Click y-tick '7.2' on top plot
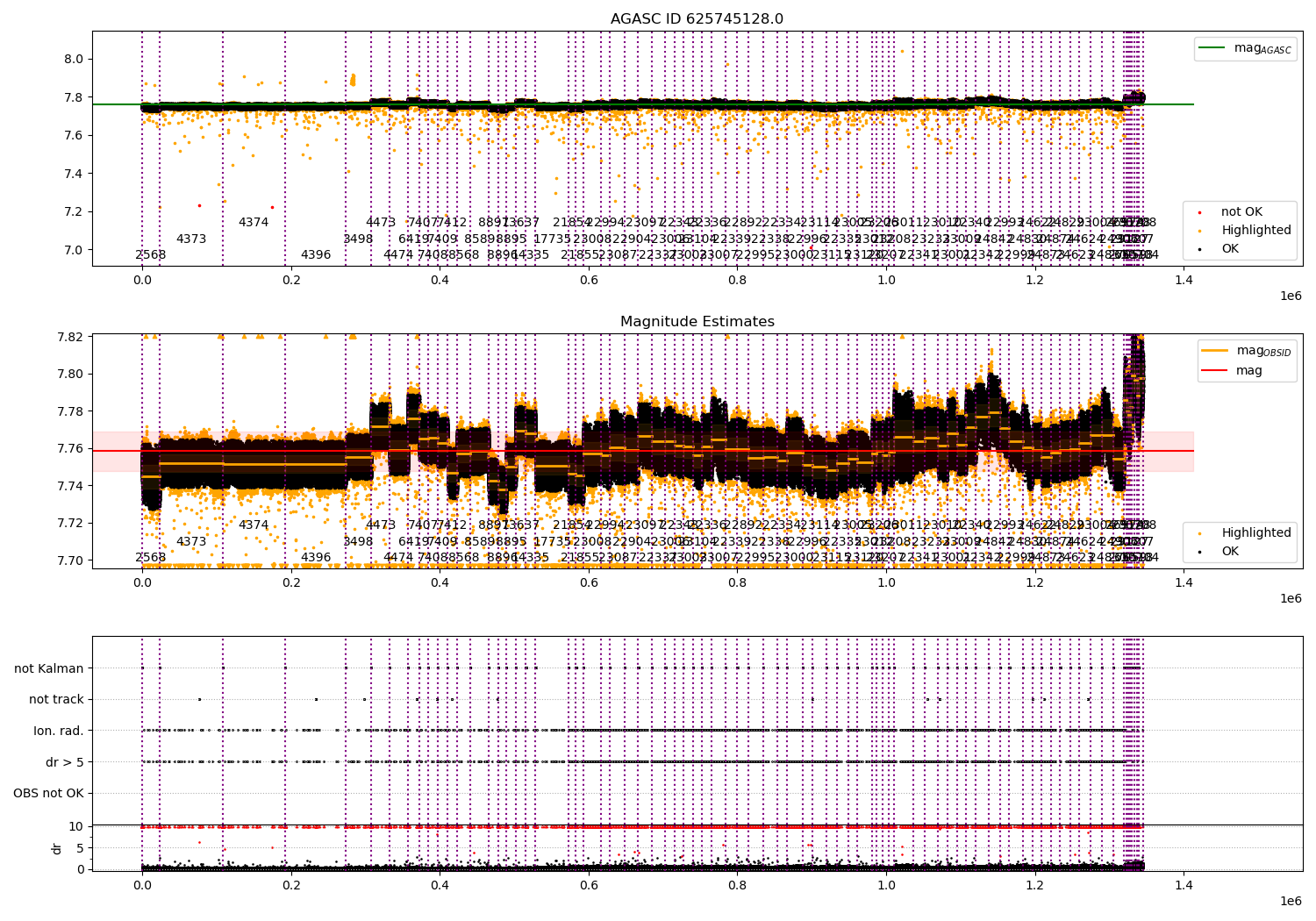Viewport: 1316px width, 921px height. tap(74, 212)
